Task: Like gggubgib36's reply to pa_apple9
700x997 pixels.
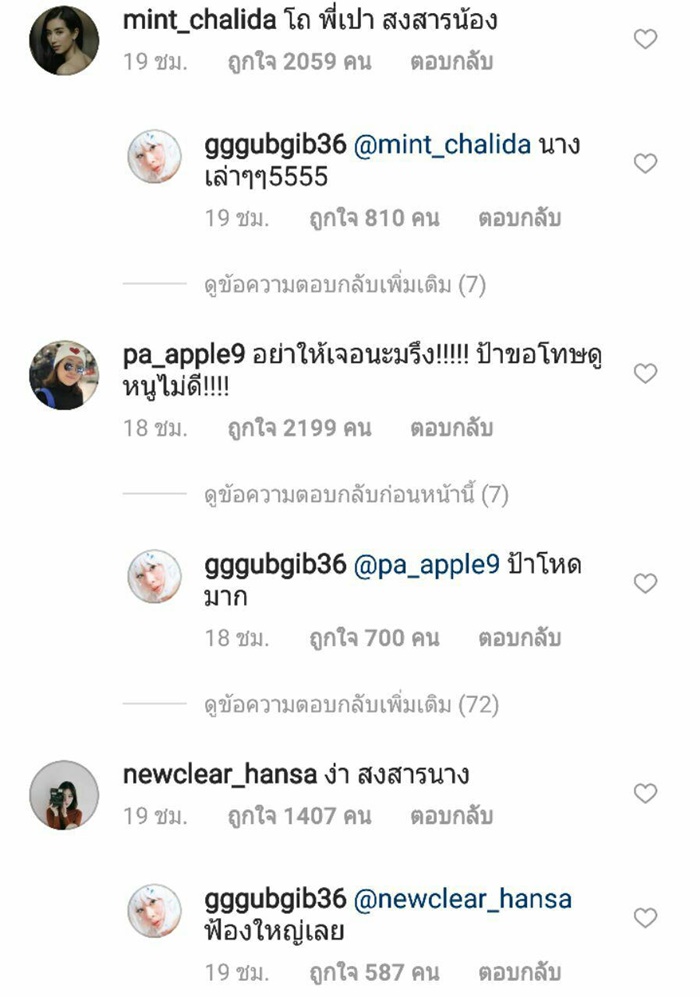Action: [x=645, y=583]
